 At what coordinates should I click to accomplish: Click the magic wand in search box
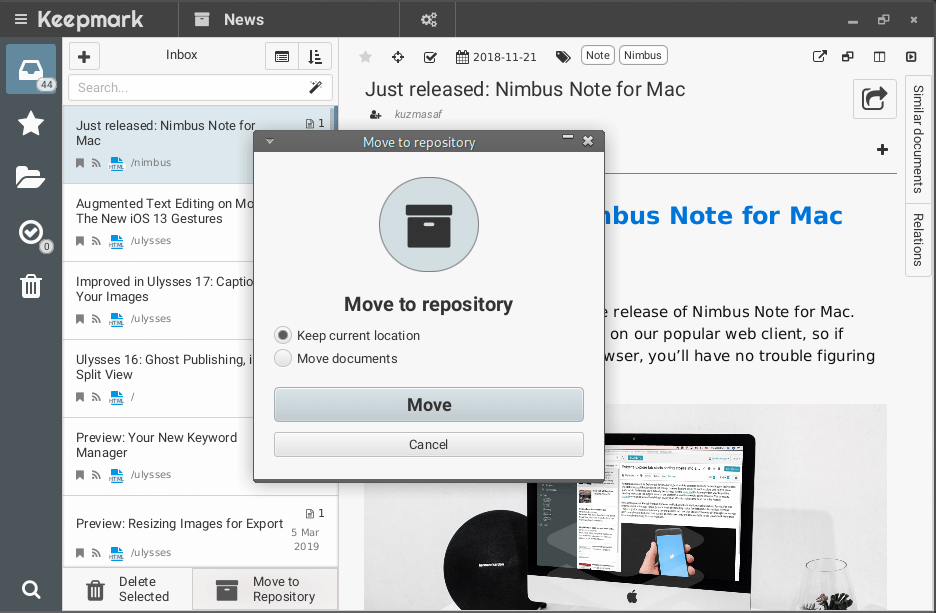pyautogui.click(x=314, y=87)
